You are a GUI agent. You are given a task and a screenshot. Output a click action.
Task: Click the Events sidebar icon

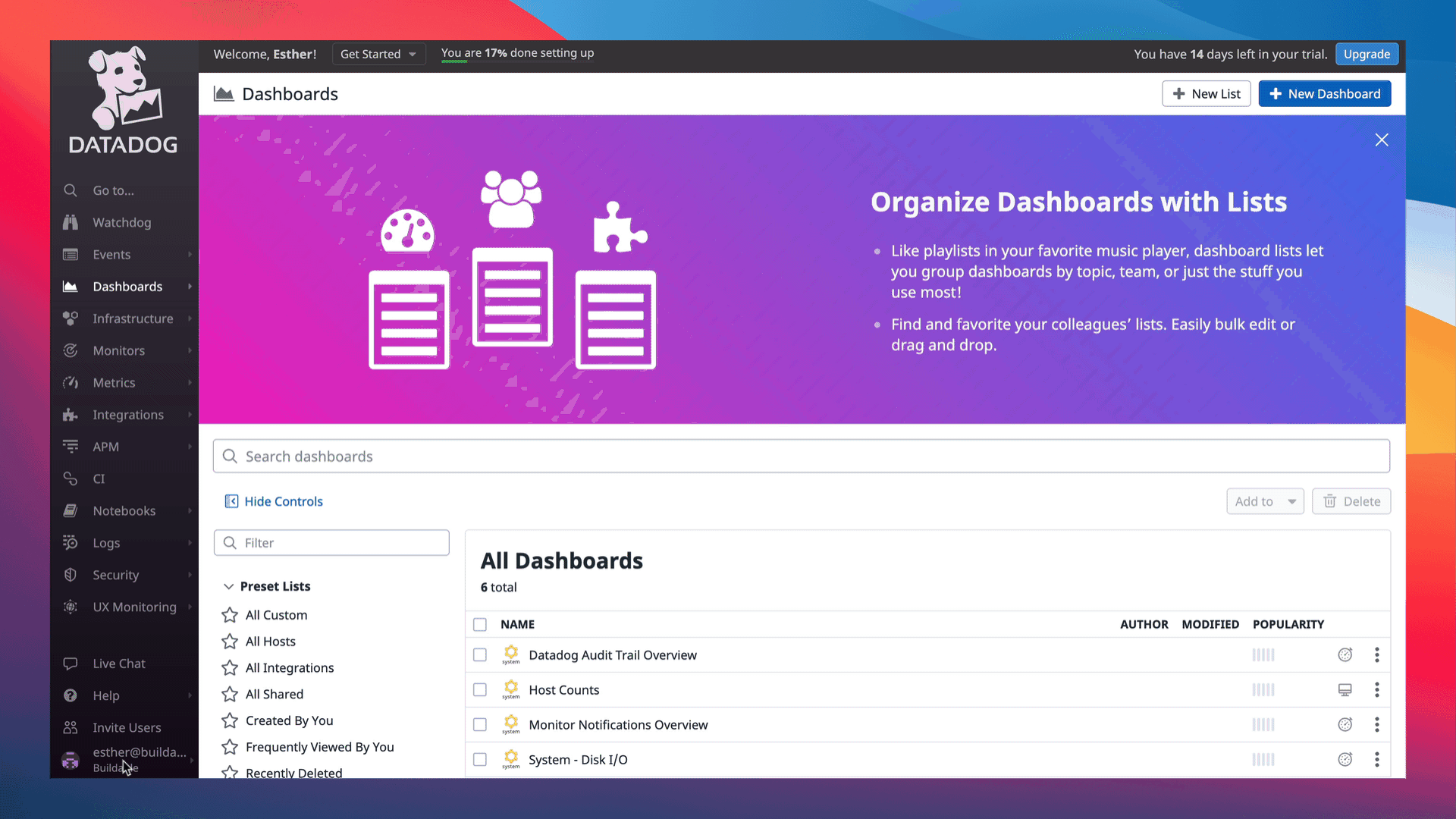pos(71,255)
